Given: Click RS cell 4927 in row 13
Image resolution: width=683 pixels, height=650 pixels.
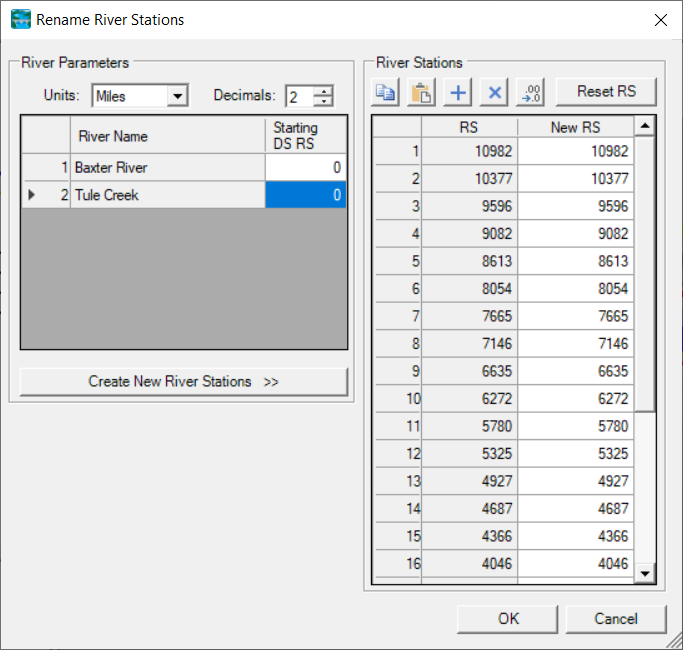Looking at the screenshot, I should point(469,481).
